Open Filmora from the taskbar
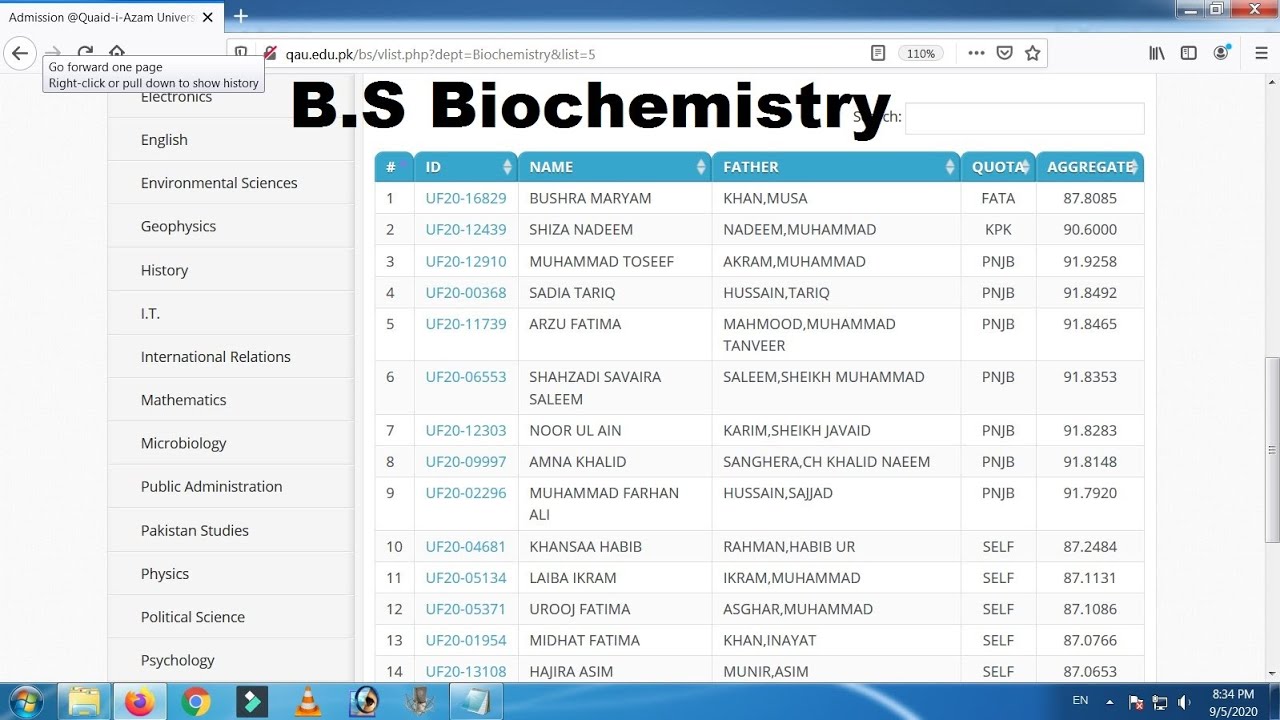This screenshot has height=720, width=1280. click(251, 702)
